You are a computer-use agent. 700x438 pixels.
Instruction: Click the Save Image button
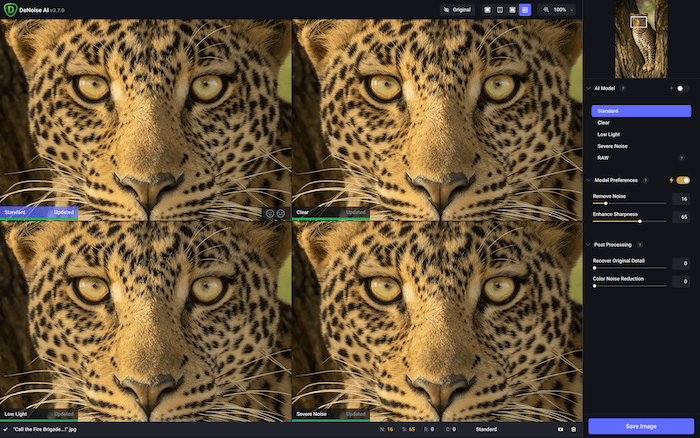click(x=641, y=426)
